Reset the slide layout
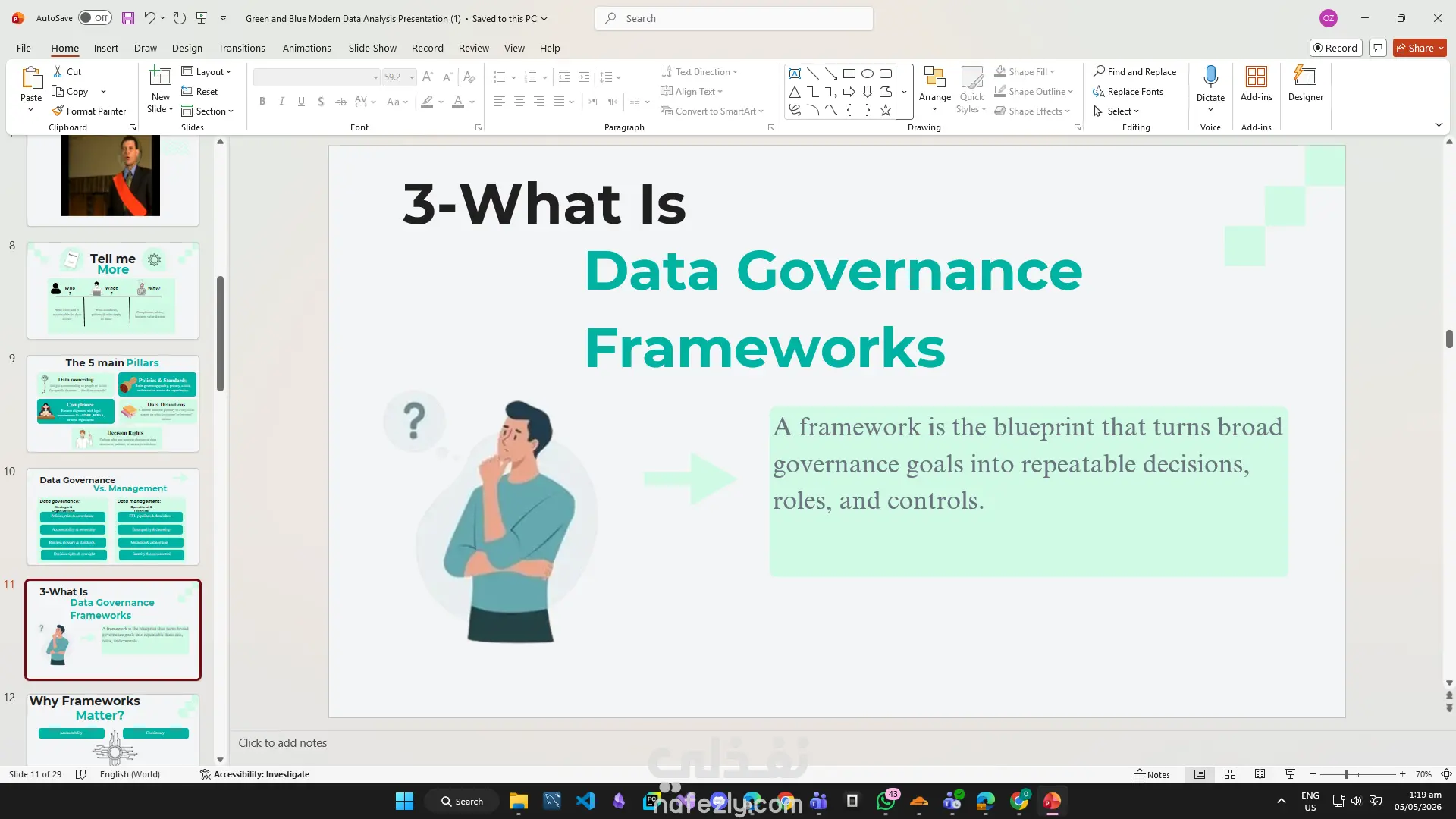The height and width of the screenshot is (819, 1456). coord(200,91)
